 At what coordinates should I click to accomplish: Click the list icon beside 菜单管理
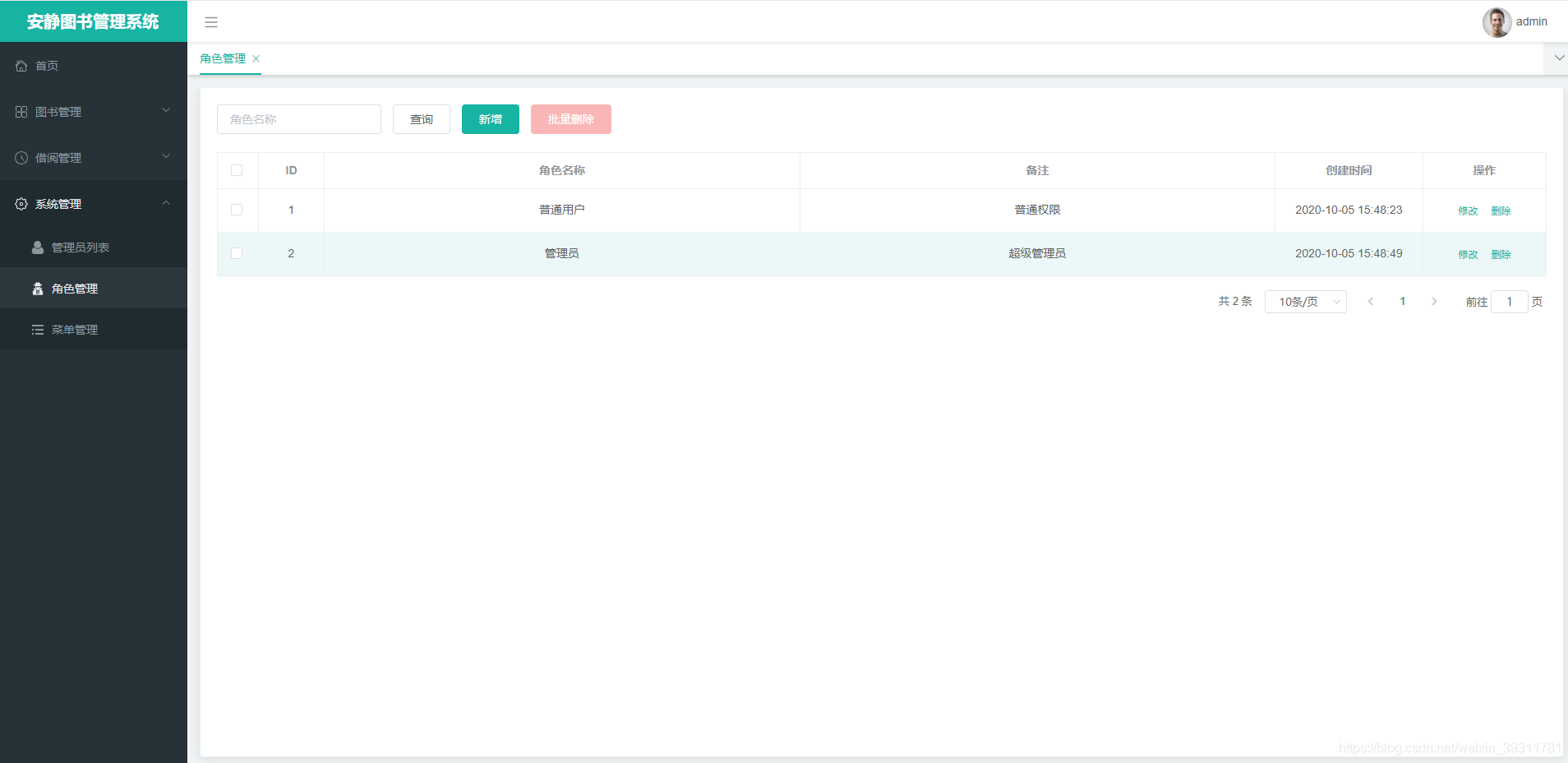click(38, 330)
